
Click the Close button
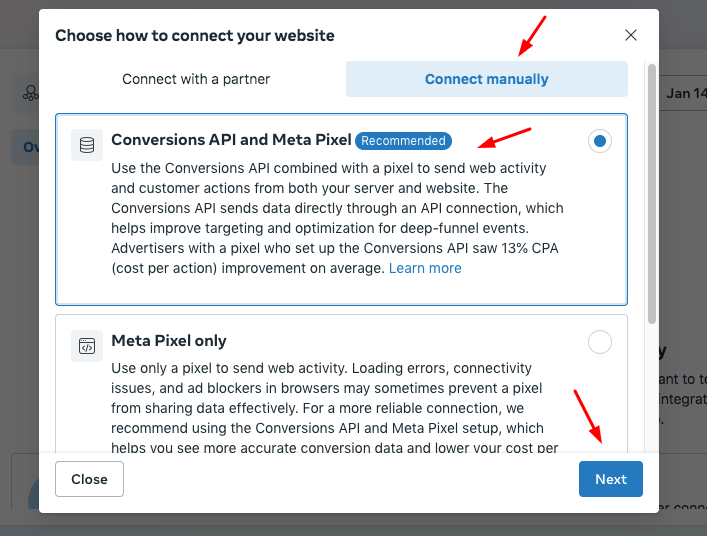click(89, 479)
